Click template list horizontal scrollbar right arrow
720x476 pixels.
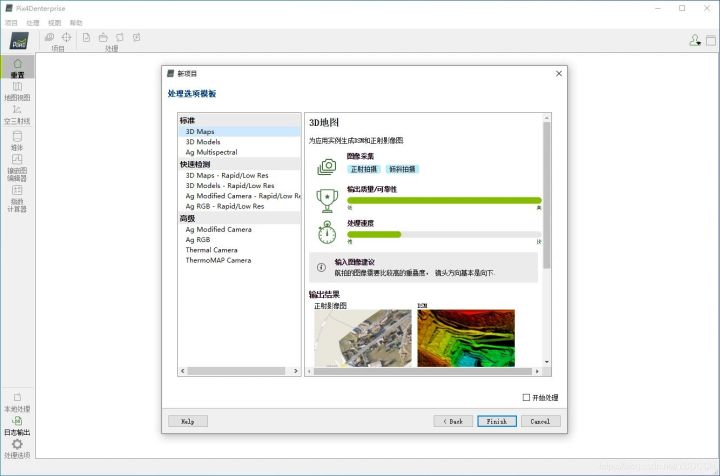295,371
